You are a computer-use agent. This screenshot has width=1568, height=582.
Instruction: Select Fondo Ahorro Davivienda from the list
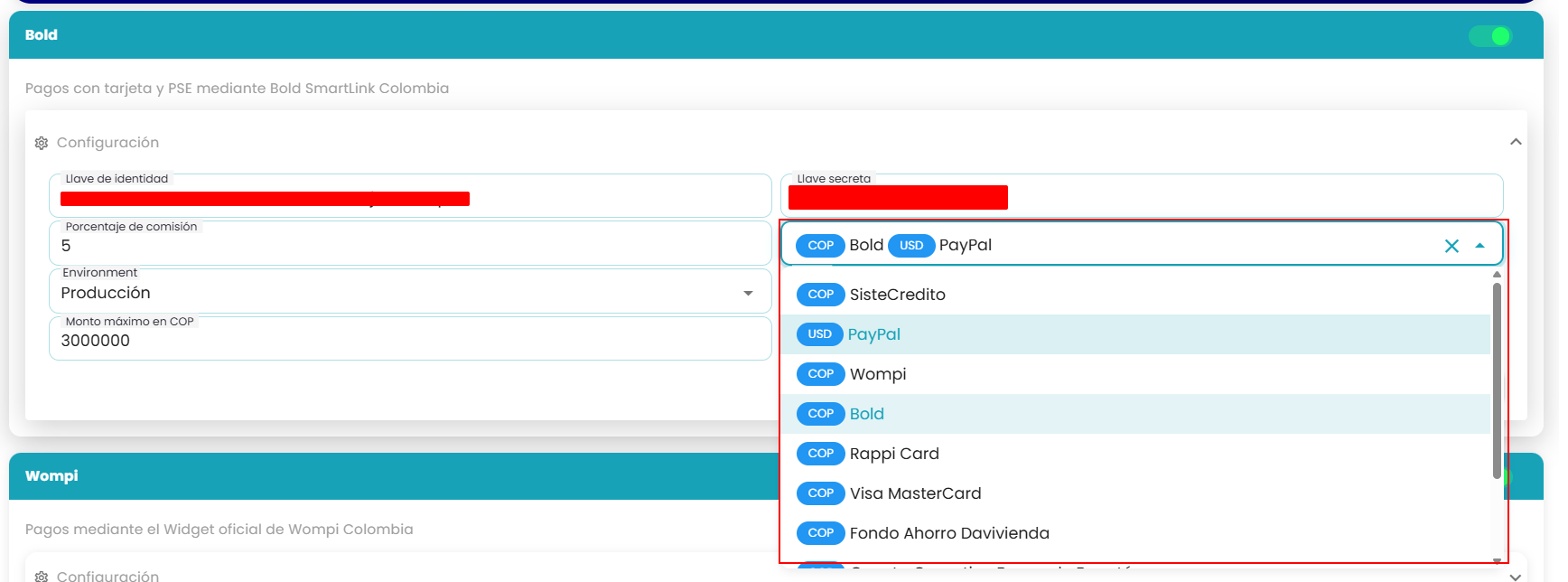[x=1135, y=533]
